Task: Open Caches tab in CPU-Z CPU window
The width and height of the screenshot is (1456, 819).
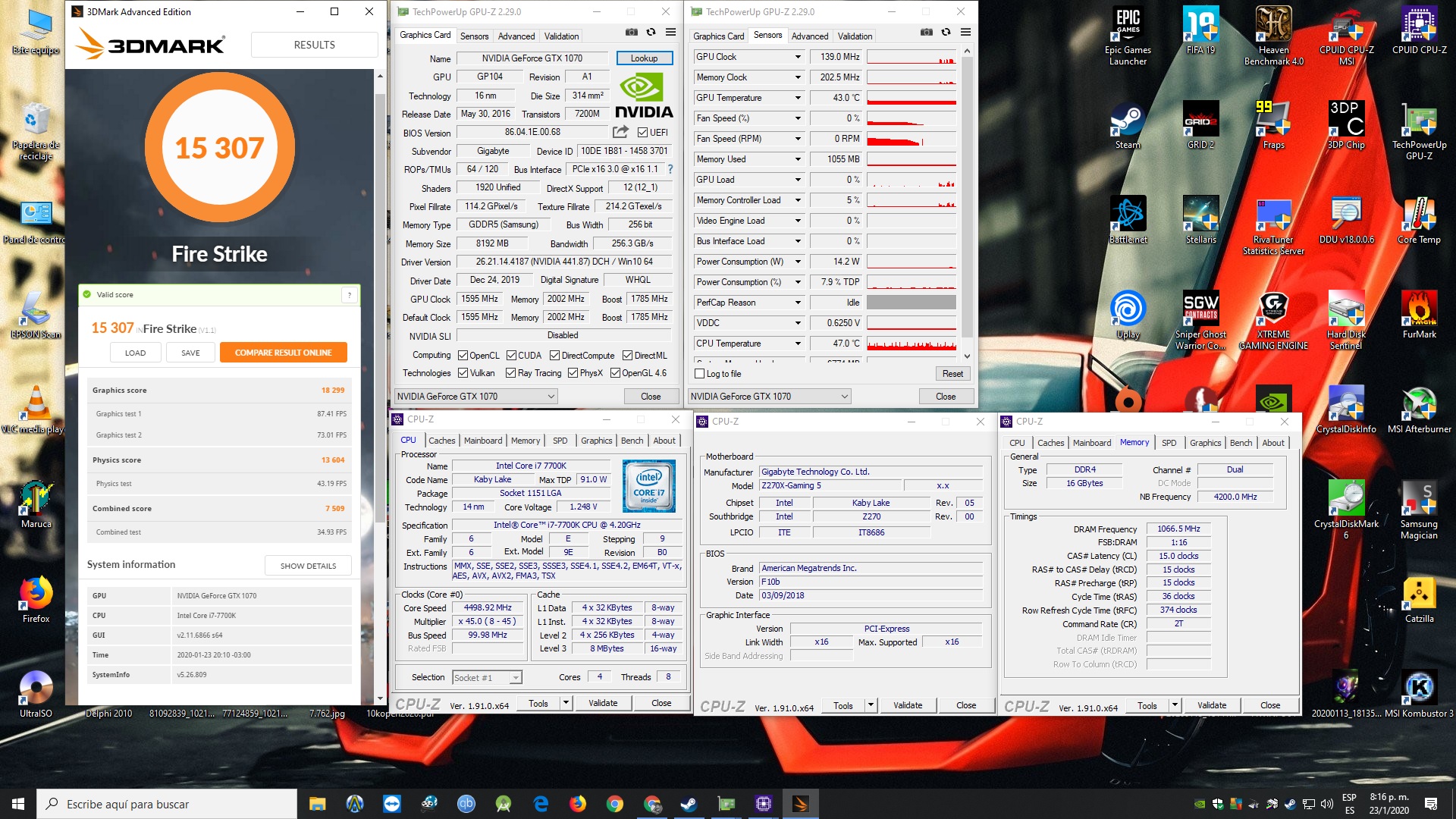Action: coord(441,441)
